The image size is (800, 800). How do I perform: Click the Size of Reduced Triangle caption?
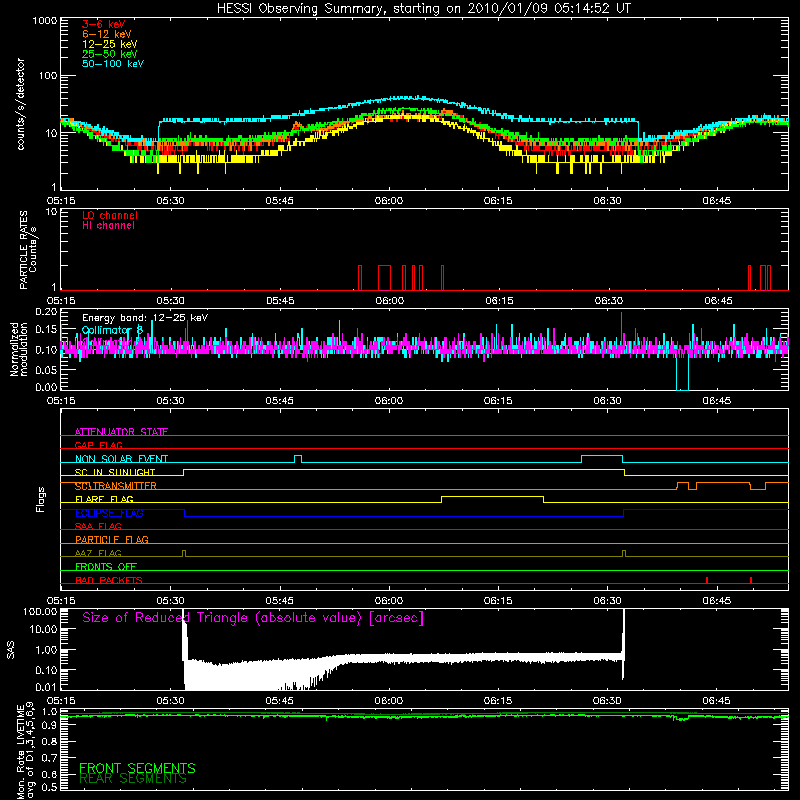pyautogui.click(x=253, y=618)
